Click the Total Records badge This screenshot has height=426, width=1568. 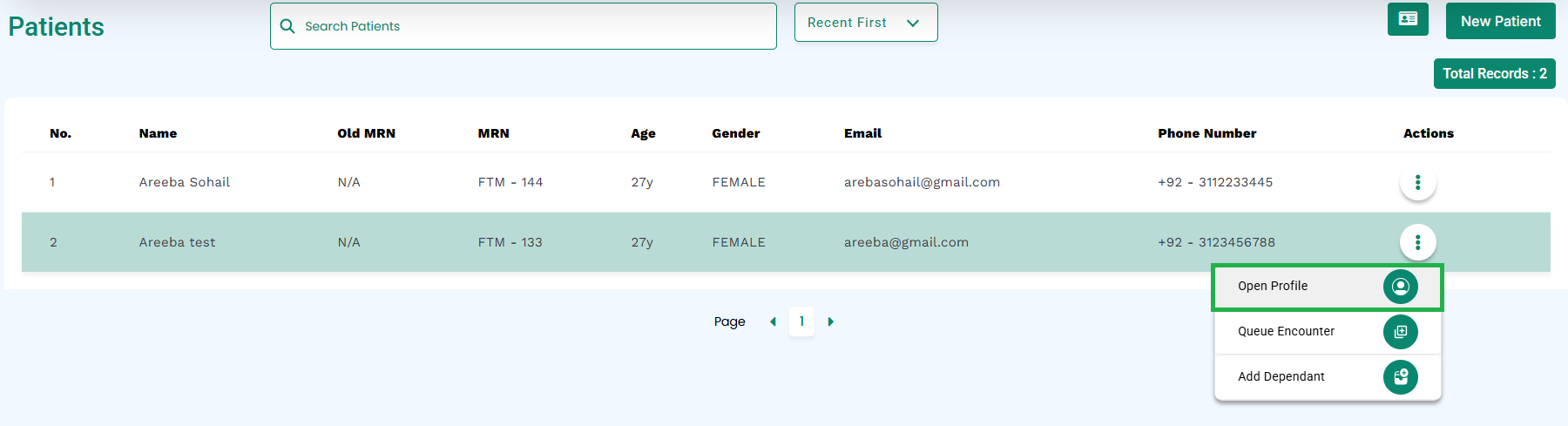[x=1494, y=73]
